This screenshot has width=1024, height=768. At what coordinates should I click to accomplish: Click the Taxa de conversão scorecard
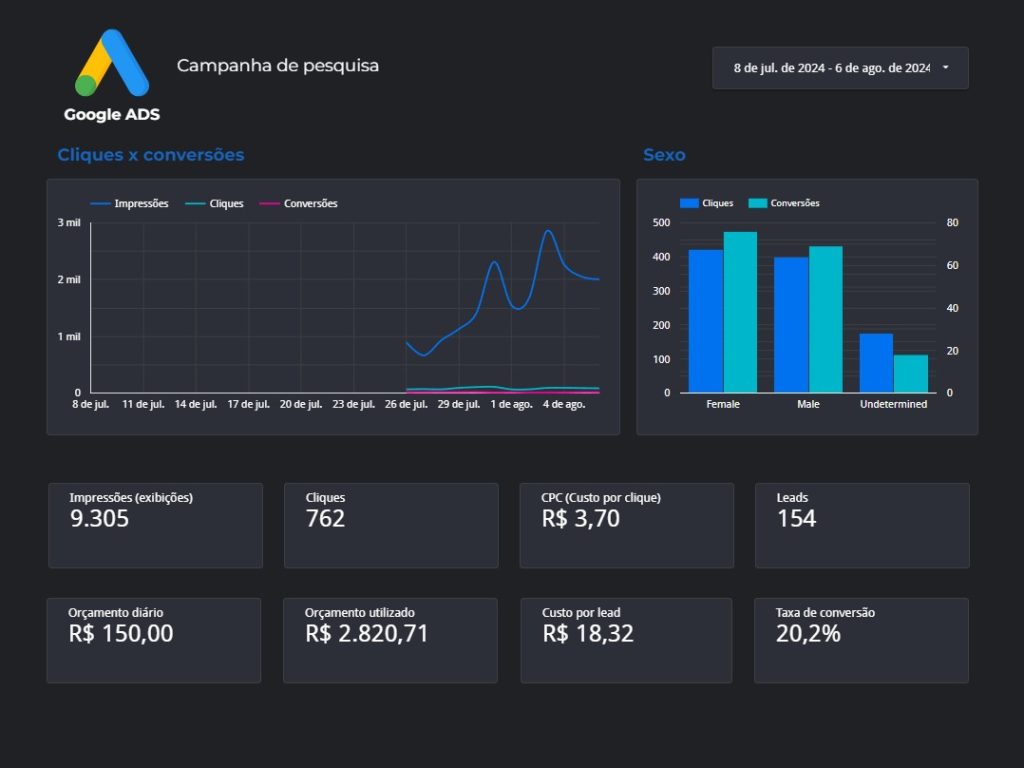tap(861, 640)
